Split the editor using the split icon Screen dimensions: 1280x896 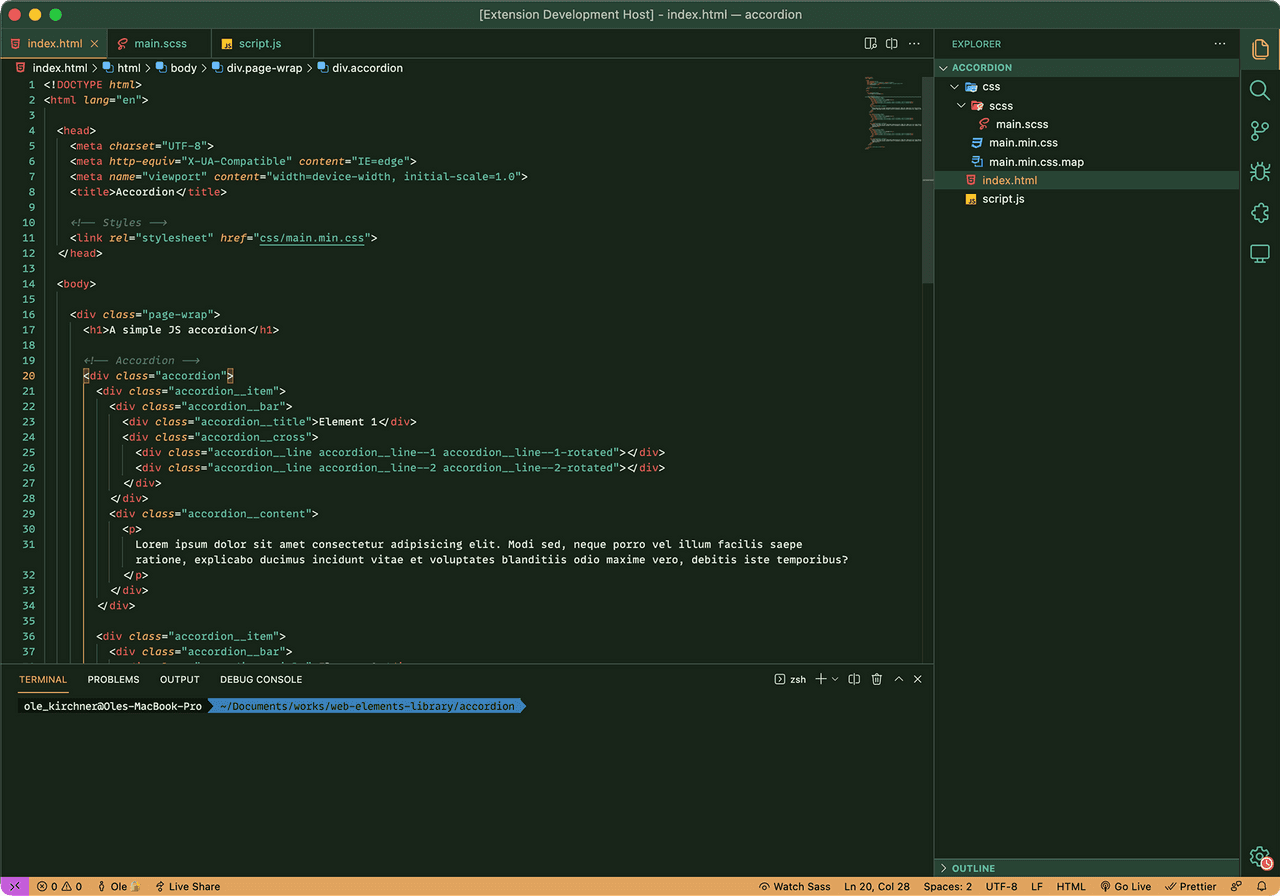891,44
